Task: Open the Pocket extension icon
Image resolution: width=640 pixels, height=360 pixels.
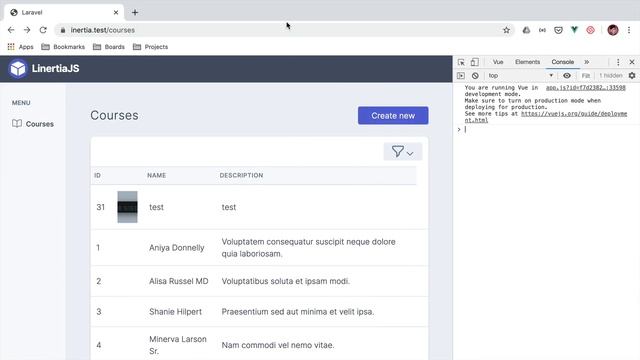Action: [x=558, y=30]
